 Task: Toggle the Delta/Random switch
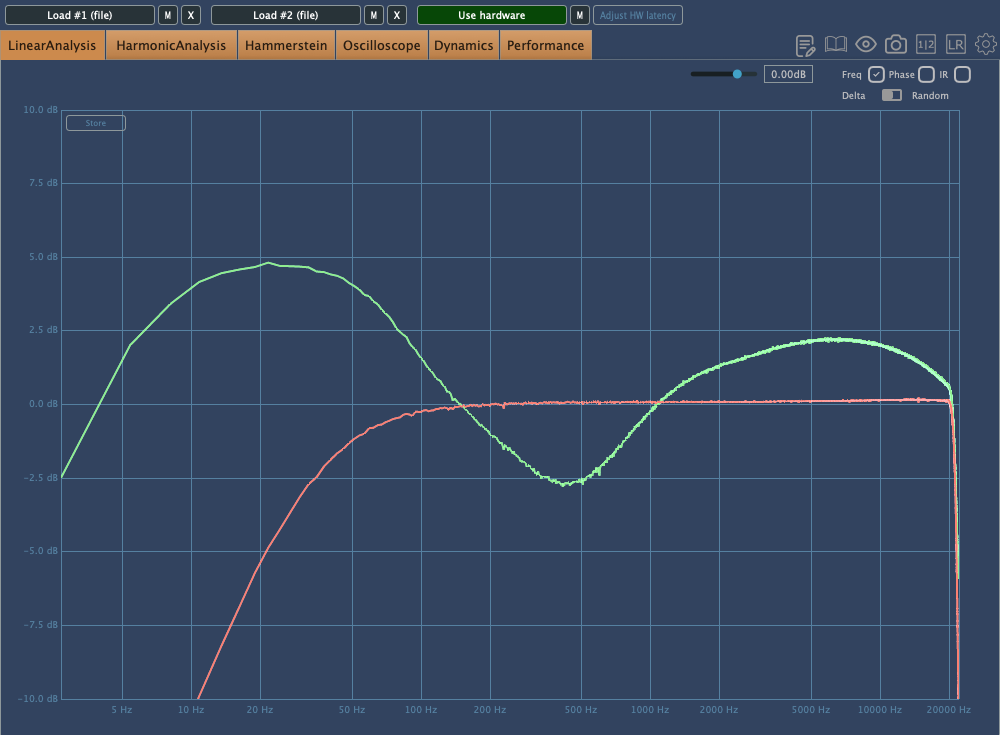[891, 95]
